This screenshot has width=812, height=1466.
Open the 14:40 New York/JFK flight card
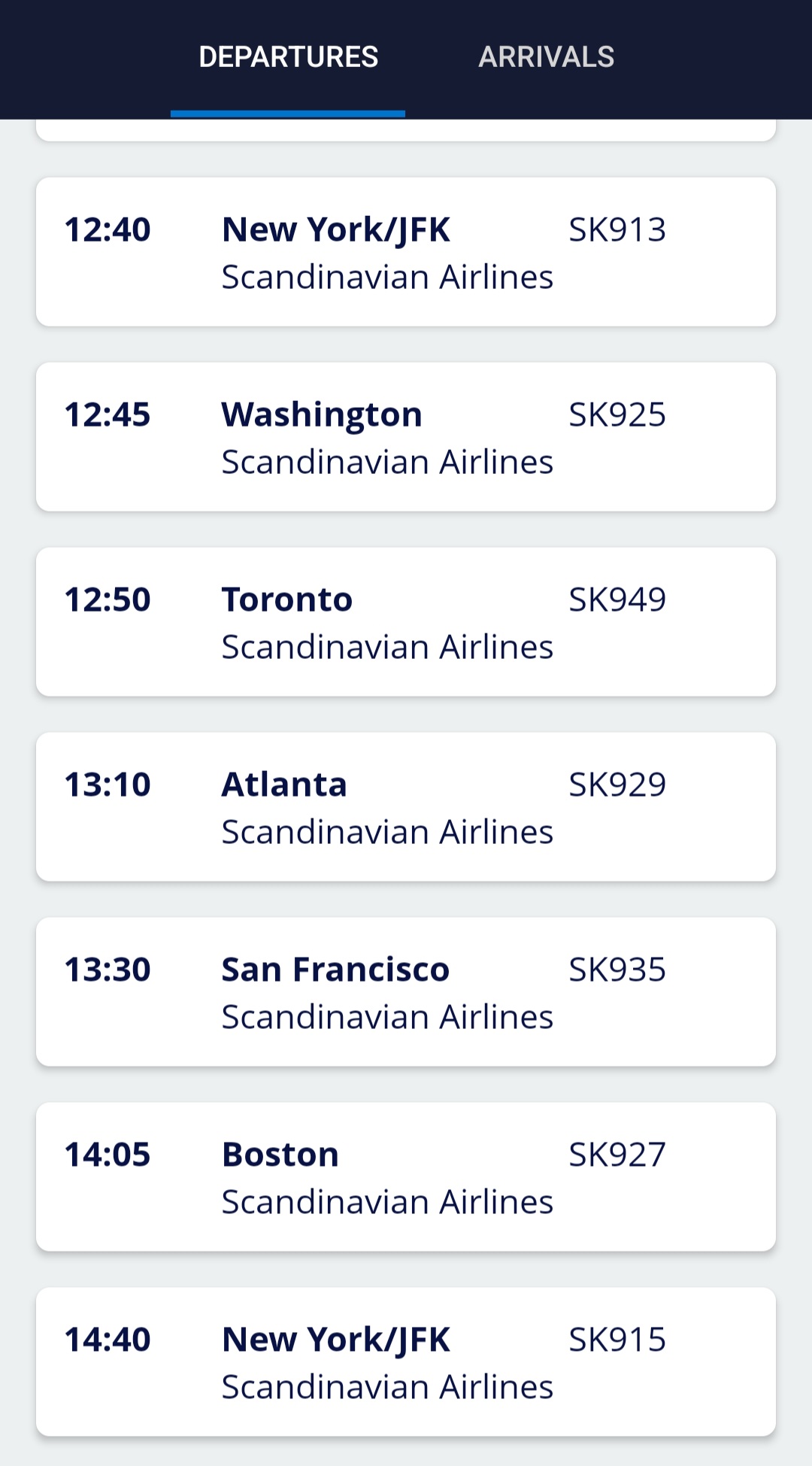click(405, 1362)
